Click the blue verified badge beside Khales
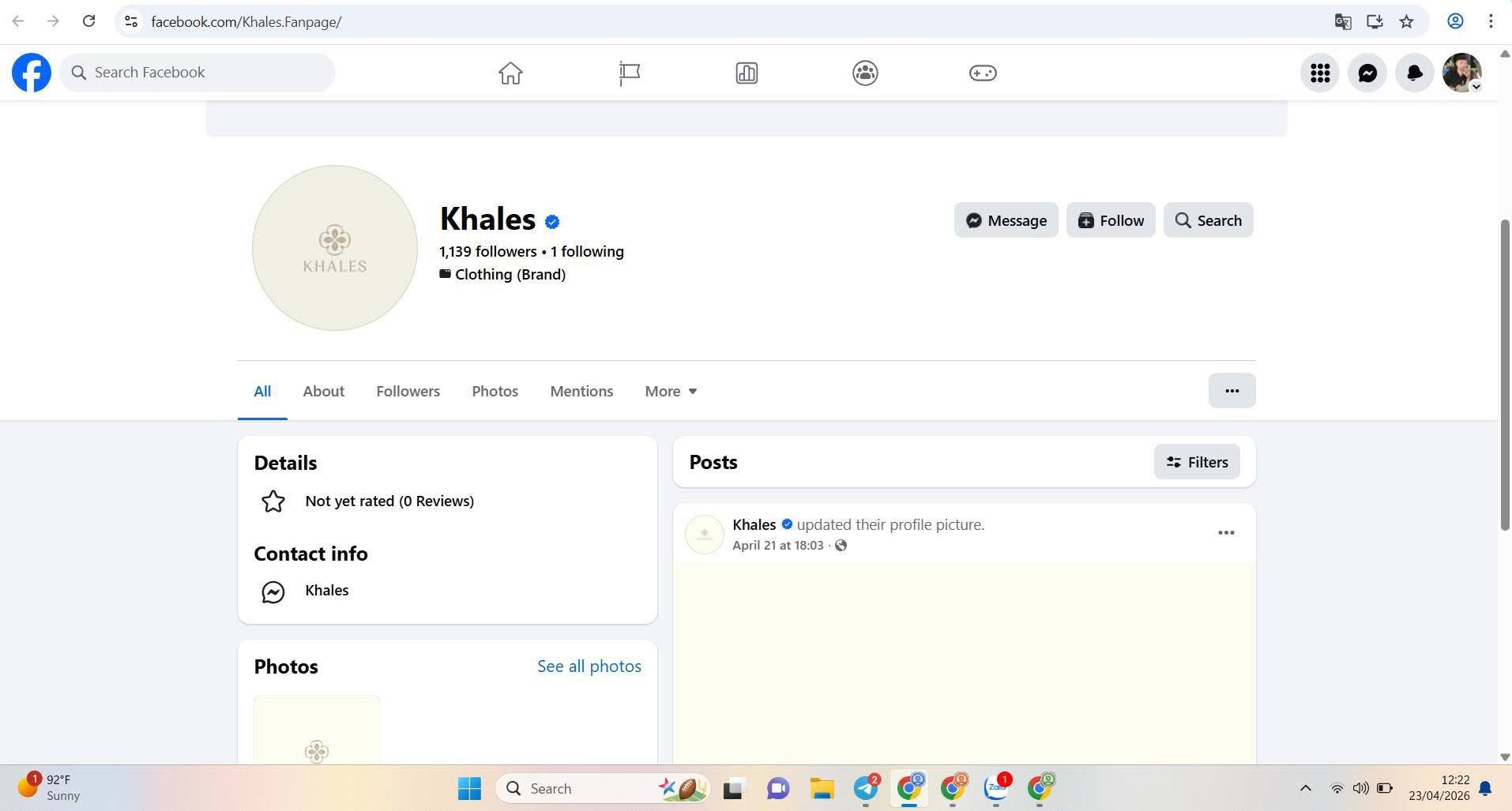The height and width of the screenshot is (811, 1512). (x=552, y=222)
